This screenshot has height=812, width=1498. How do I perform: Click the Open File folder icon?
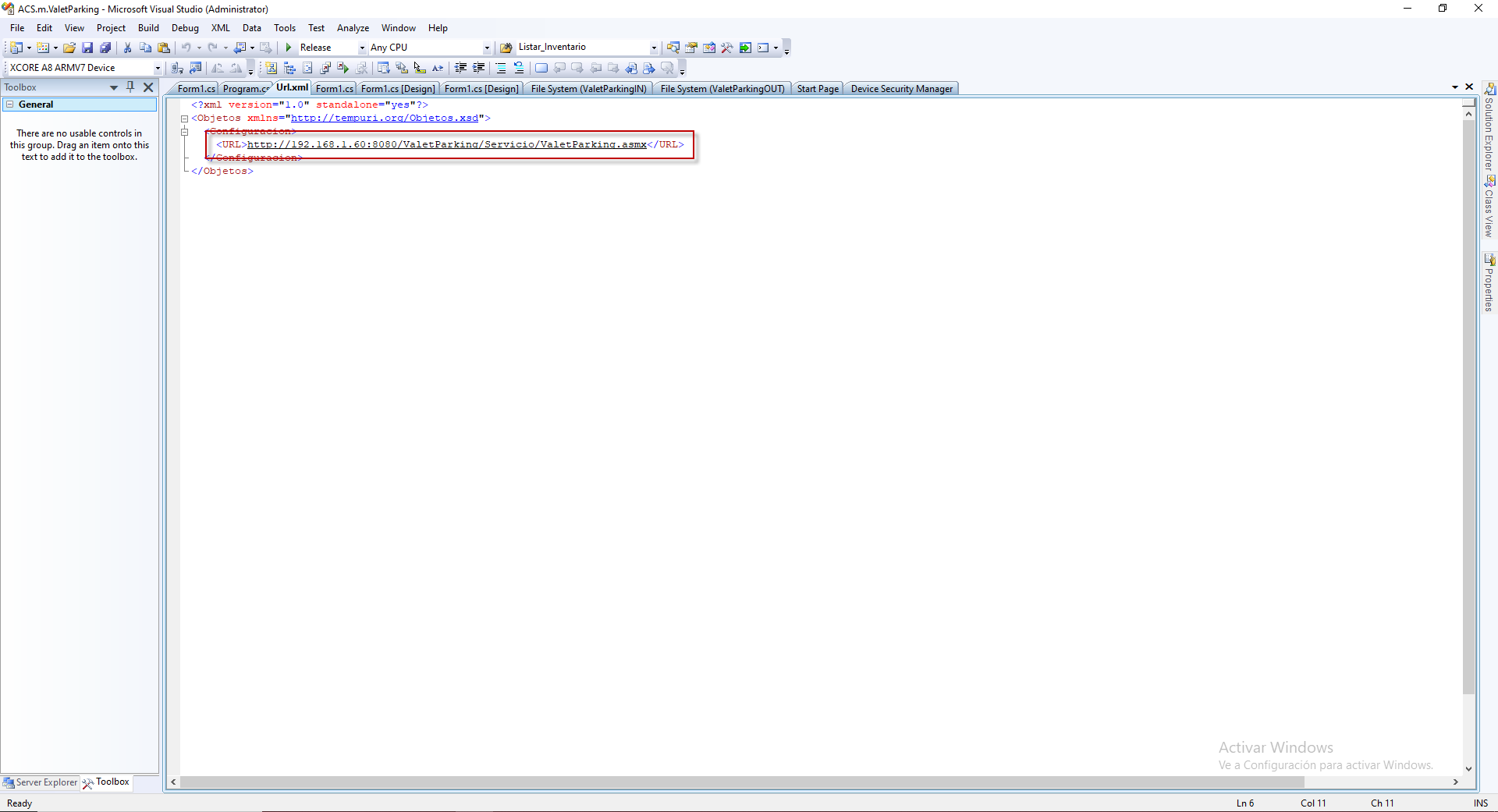pos(69,48)
